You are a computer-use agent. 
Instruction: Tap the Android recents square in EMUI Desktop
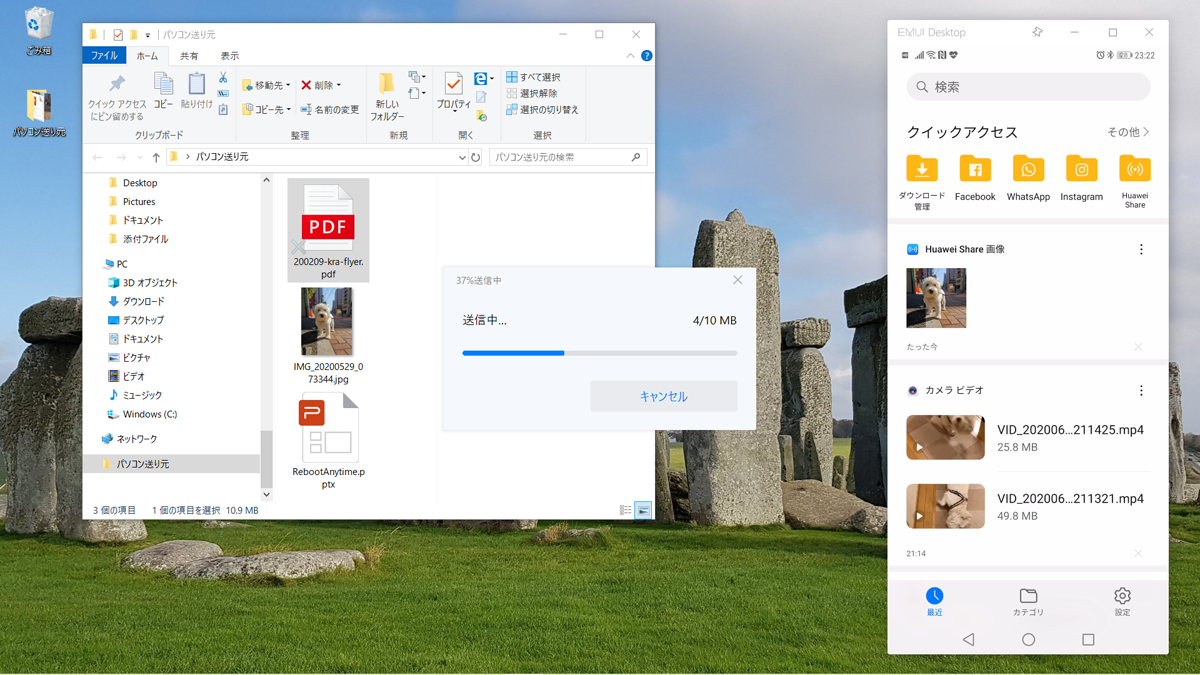tap(1088, 639)
